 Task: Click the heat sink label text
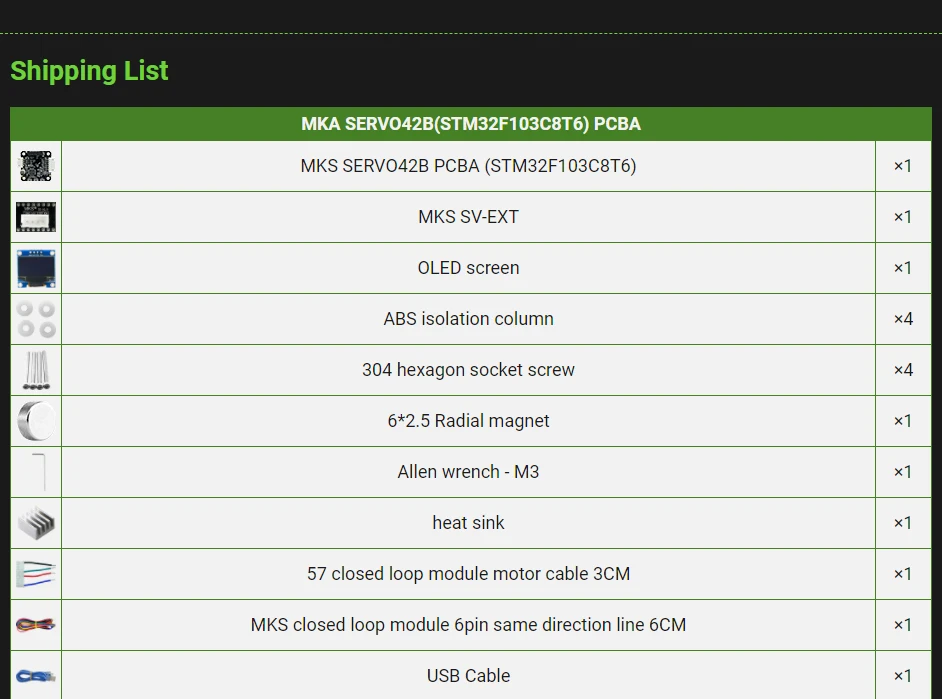[468, 523]
